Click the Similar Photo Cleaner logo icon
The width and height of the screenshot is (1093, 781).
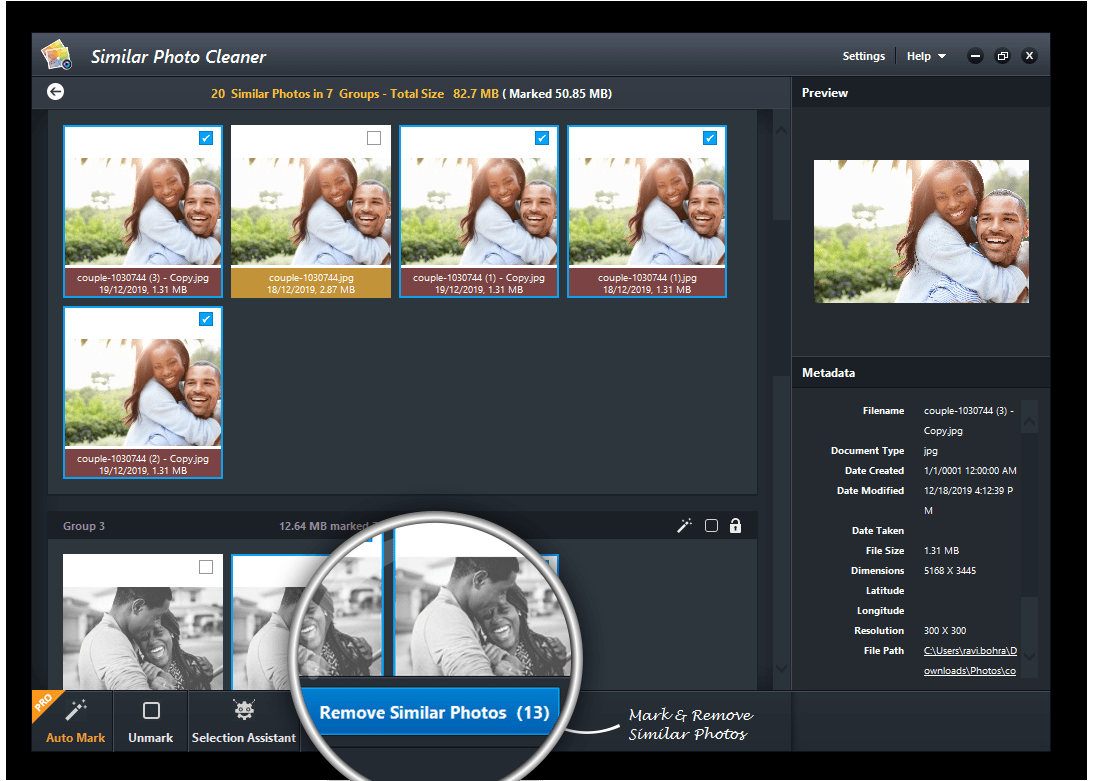pos(55,55)
